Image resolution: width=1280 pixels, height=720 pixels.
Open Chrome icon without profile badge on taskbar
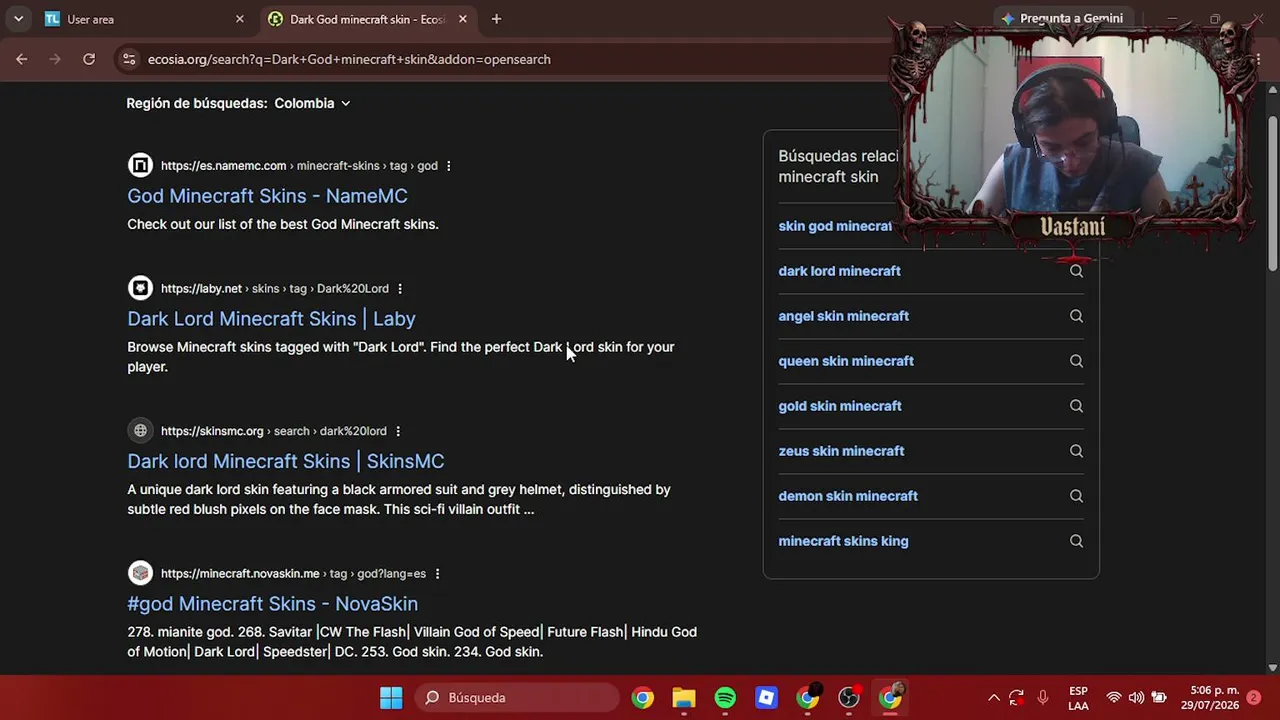(x=643, y=698)
